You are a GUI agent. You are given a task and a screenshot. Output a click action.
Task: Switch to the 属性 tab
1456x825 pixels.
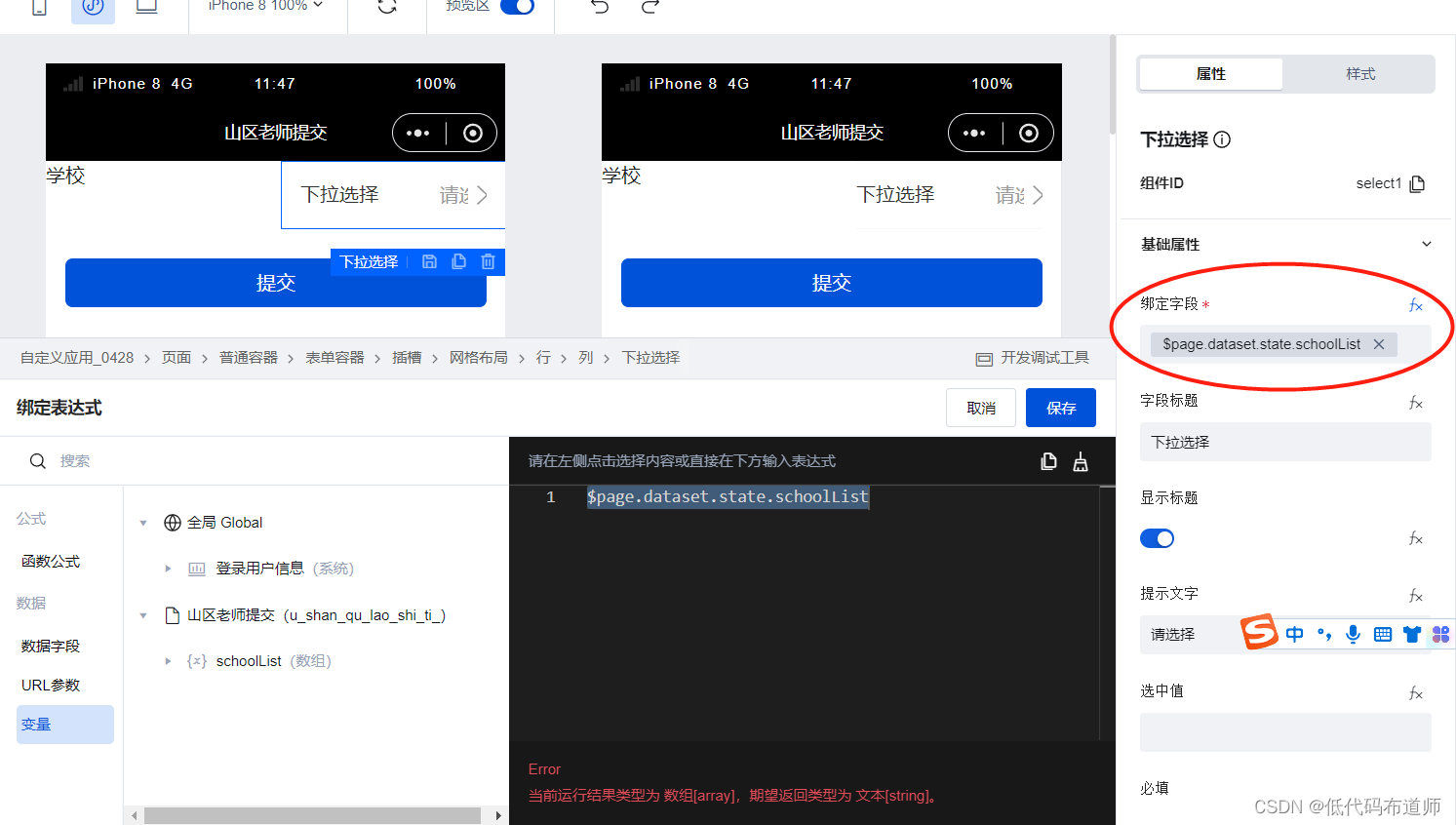[1210, 74]
